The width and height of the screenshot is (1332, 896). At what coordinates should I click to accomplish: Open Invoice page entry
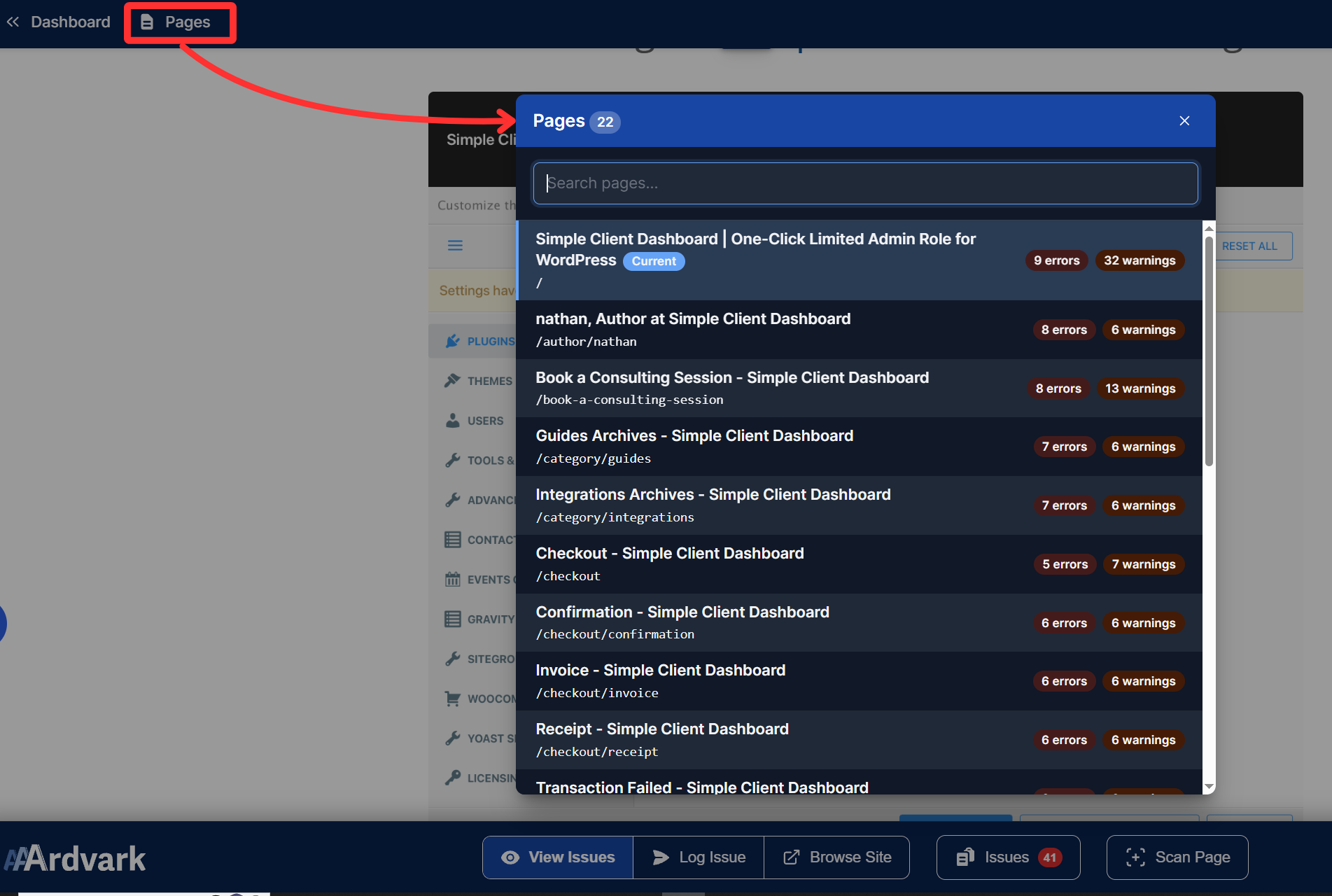coord(859,681)
